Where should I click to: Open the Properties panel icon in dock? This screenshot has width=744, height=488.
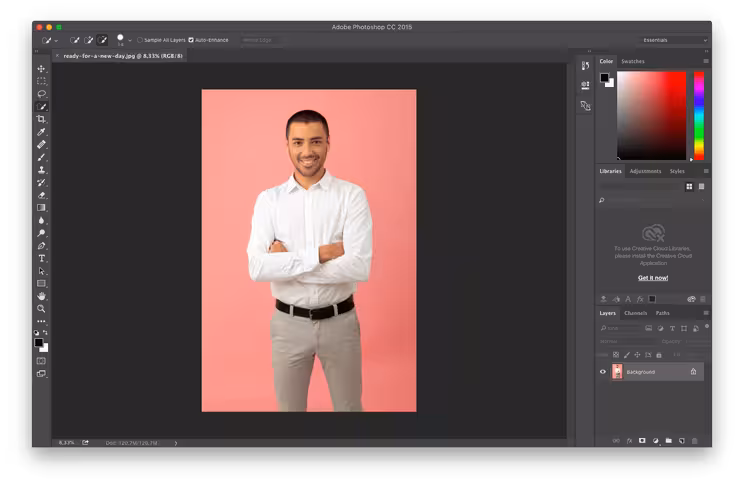pyautogui.click(x=585, y=85)
